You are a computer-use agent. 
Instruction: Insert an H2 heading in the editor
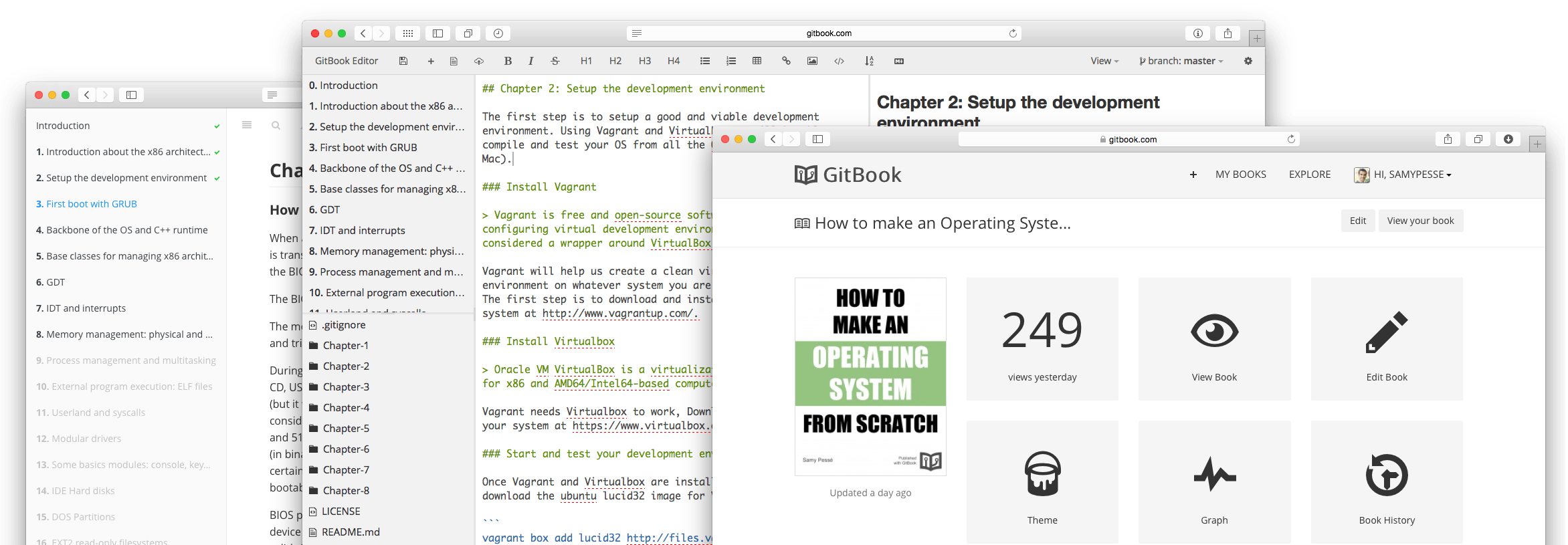615,61
